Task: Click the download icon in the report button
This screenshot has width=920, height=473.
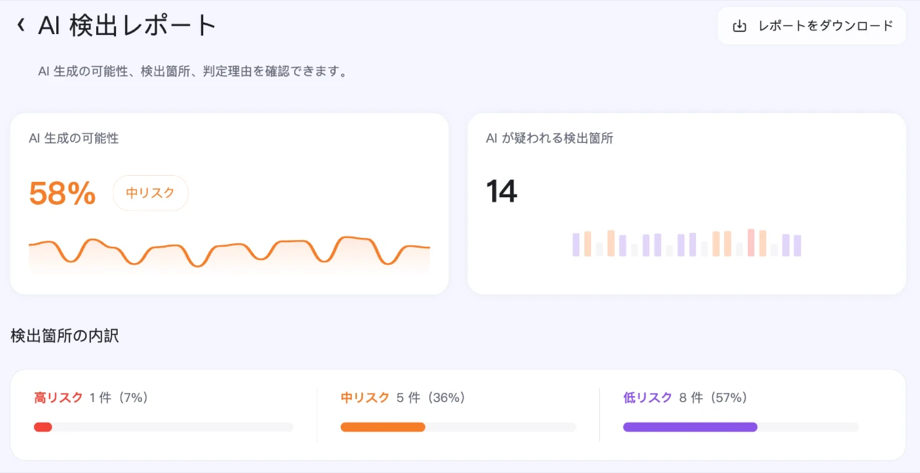Action: click(739, 26)
